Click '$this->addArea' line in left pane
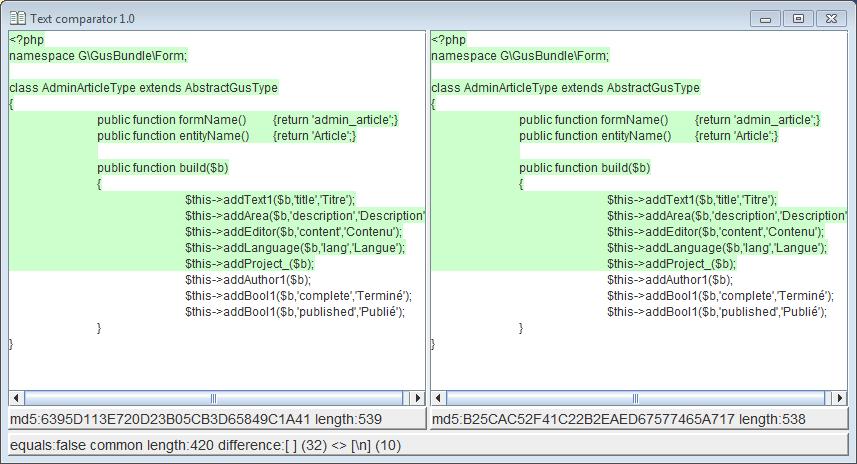The height and width of the screenshot is (464, 857). pyautogui.click(x=305, y=216)
